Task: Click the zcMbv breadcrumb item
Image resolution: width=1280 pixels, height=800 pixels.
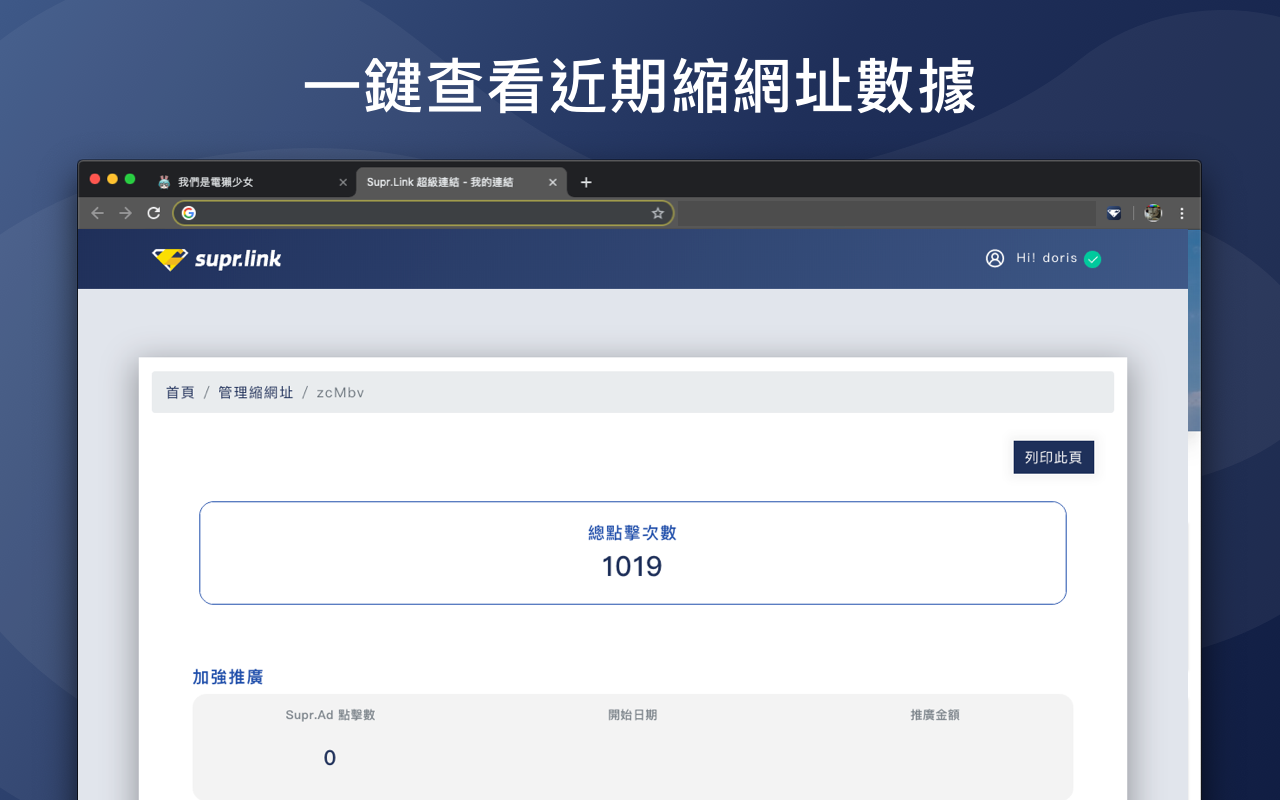Action: click(x=340, y=393)
